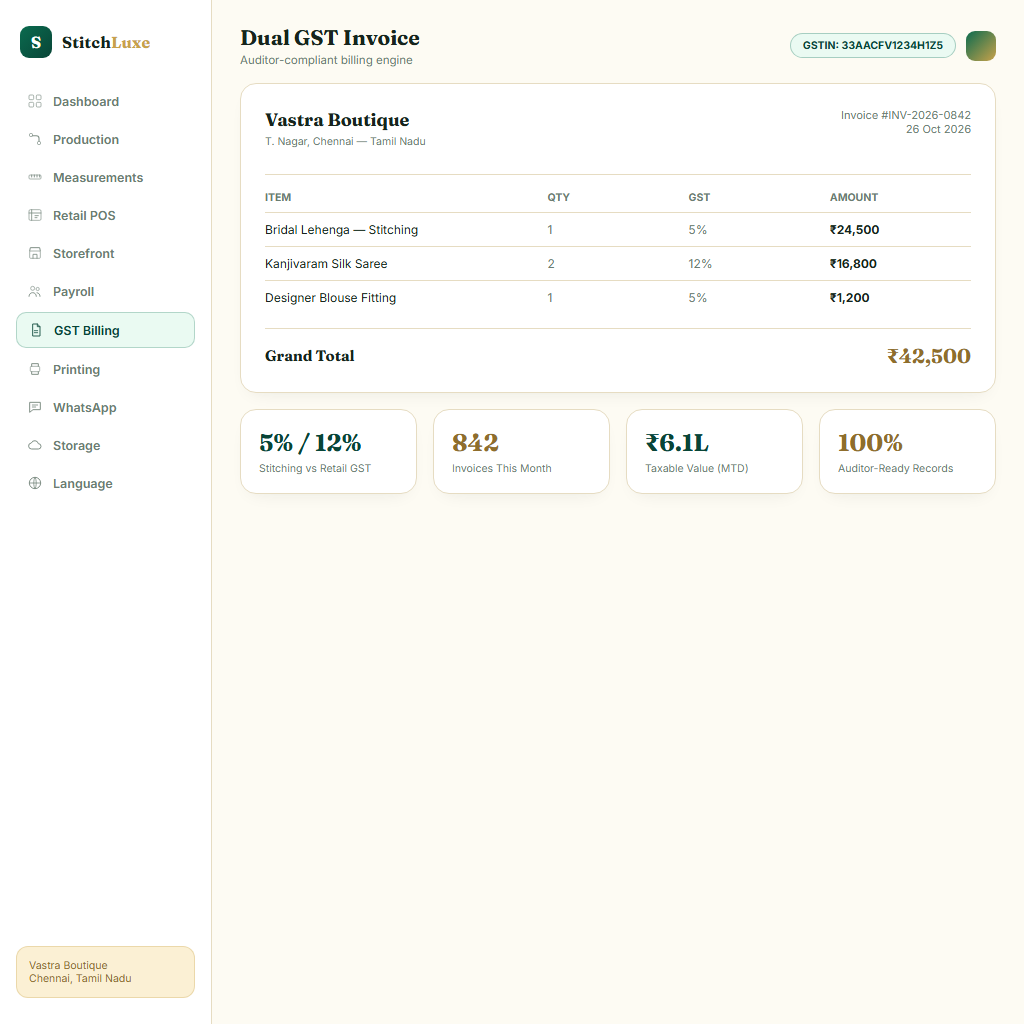Click the StitchLuxe brand name

tap(106, 42)
